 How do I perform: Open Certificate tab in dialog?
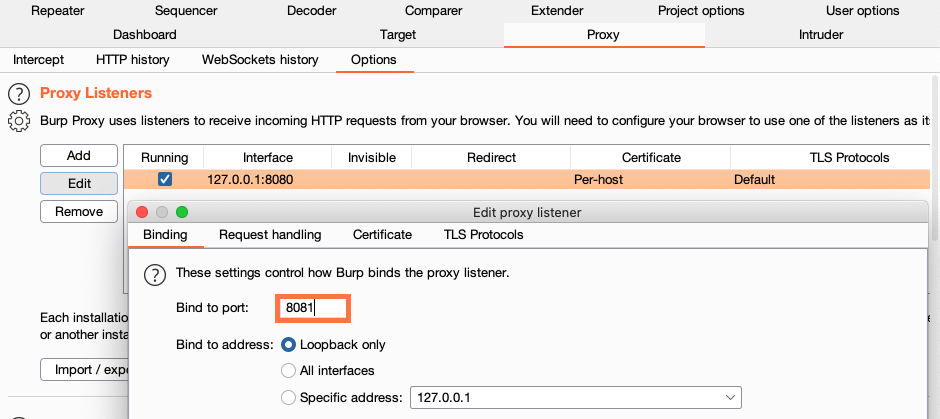coord(382,235)
